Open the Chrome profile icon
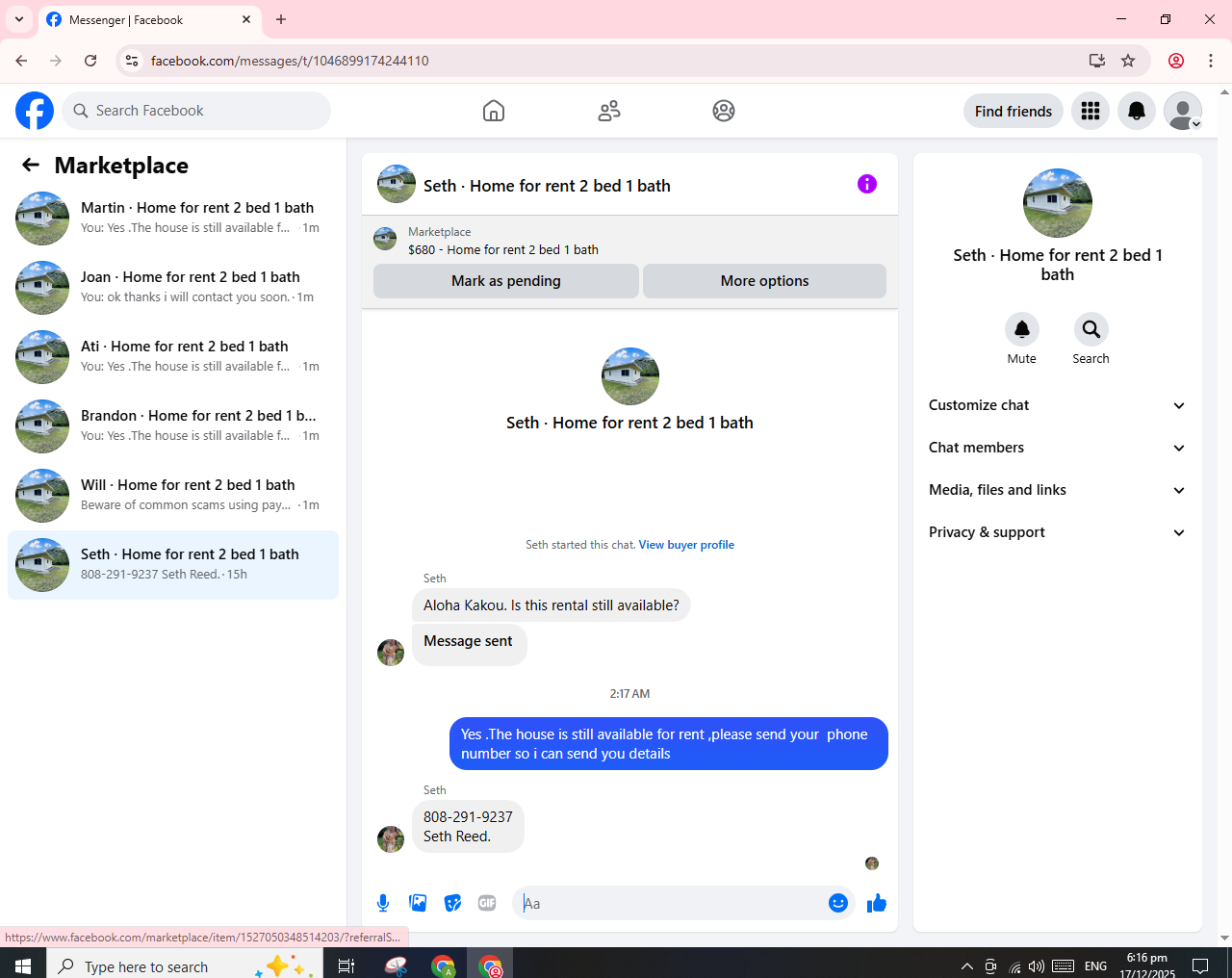 click(x=1176, y=61)
